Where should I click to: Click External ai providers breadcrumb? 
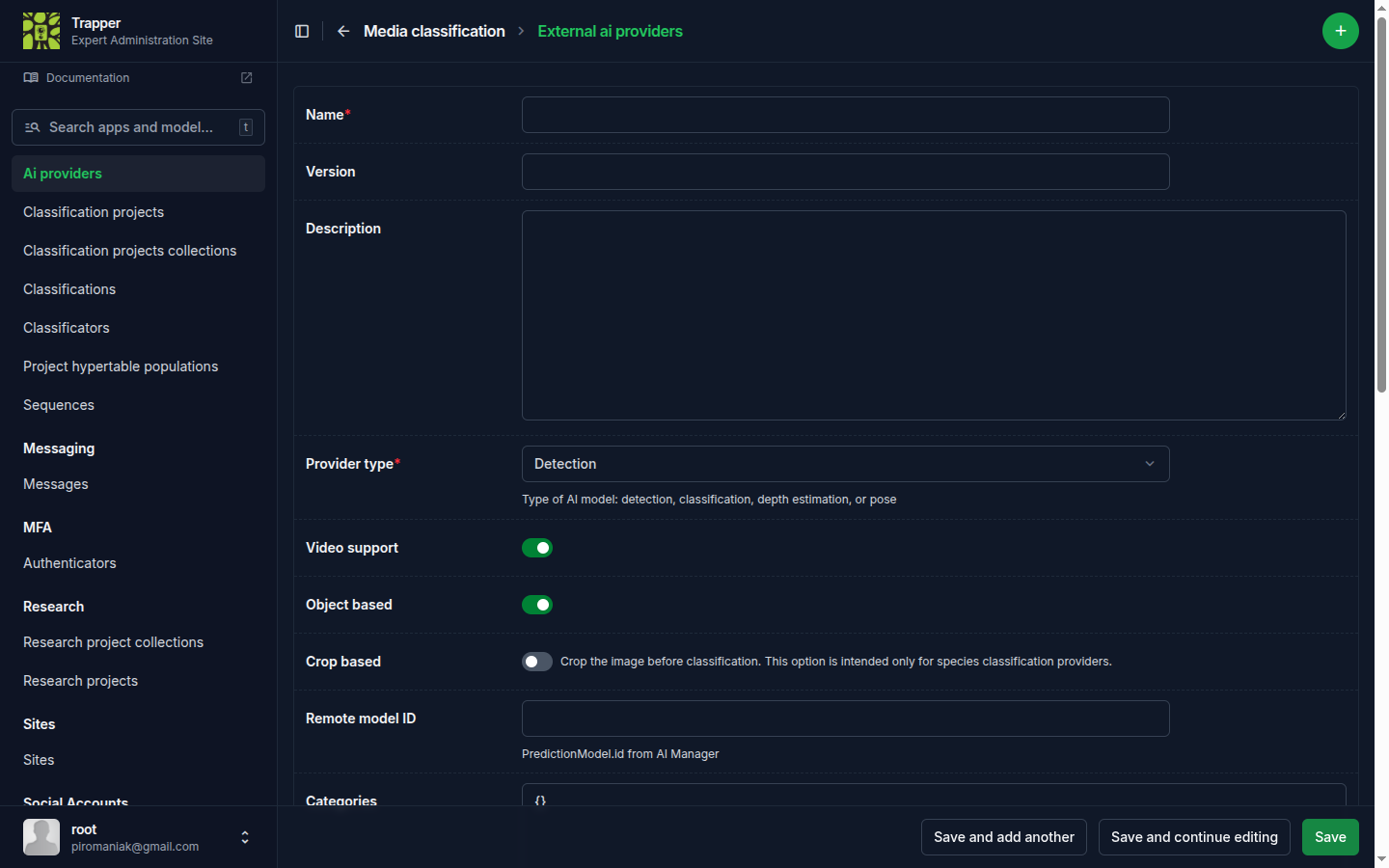(610, 31)
